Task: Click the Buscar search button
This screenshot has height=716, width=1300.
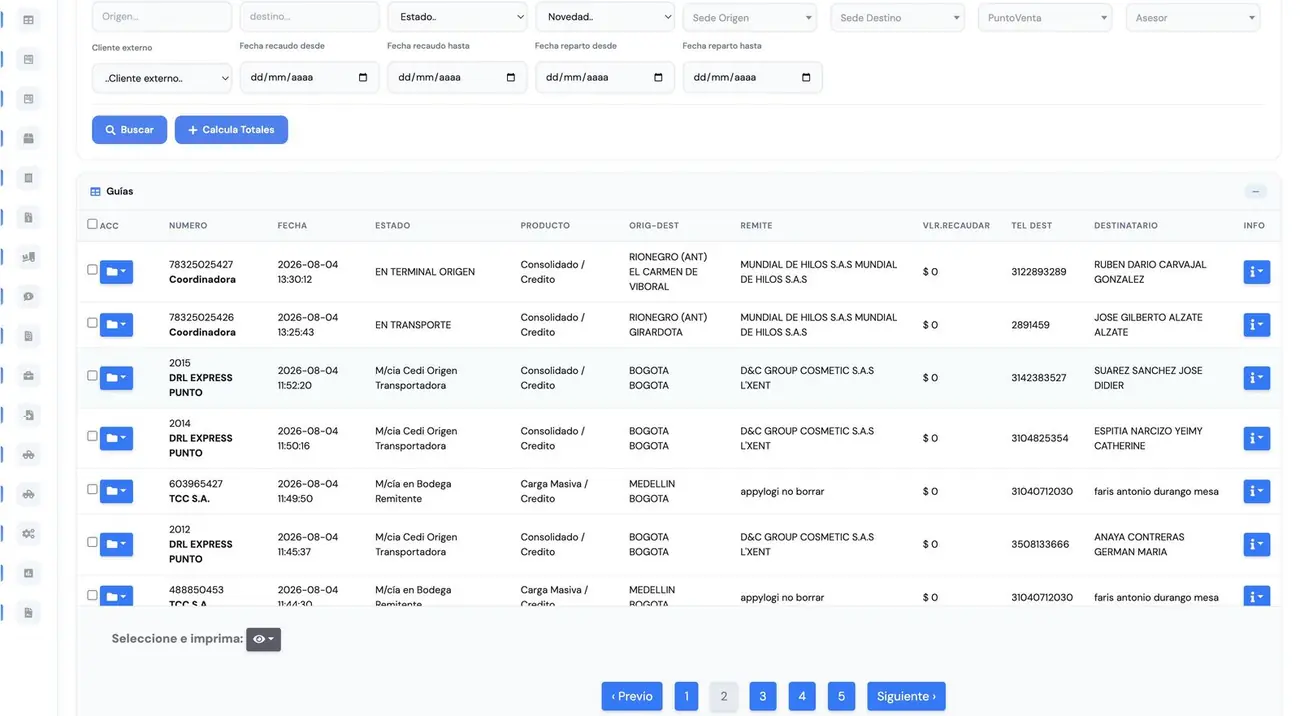Action: tap(129, 130)
